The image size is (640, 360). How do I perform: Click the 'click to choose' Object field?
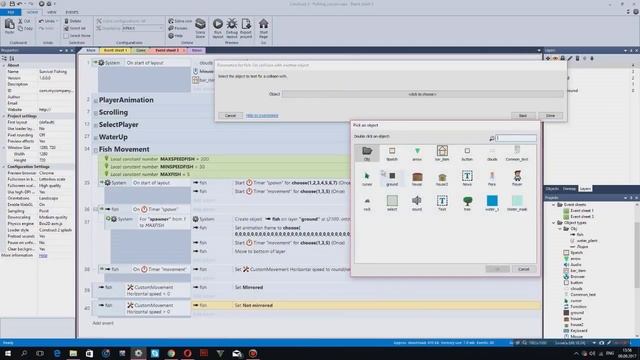click(422, 94)
